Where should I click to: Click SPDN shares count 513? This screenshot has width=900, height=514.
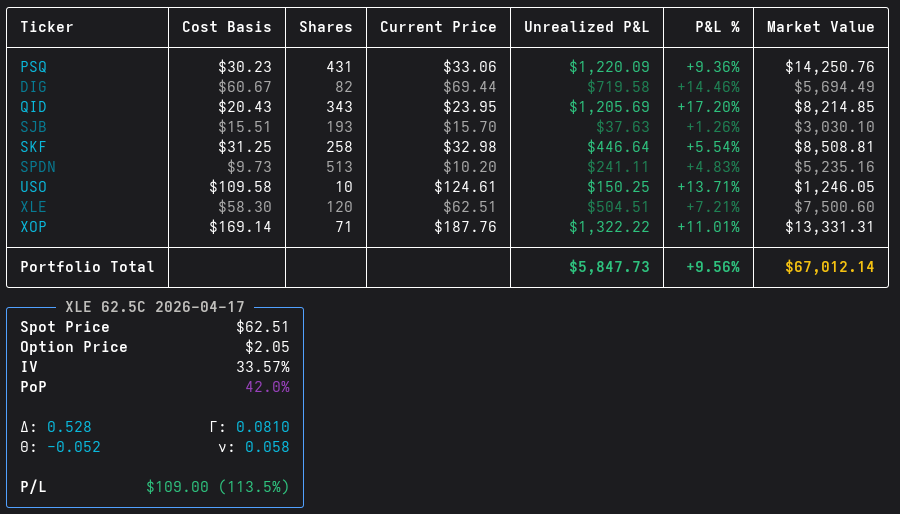click(x=339, y=167)
